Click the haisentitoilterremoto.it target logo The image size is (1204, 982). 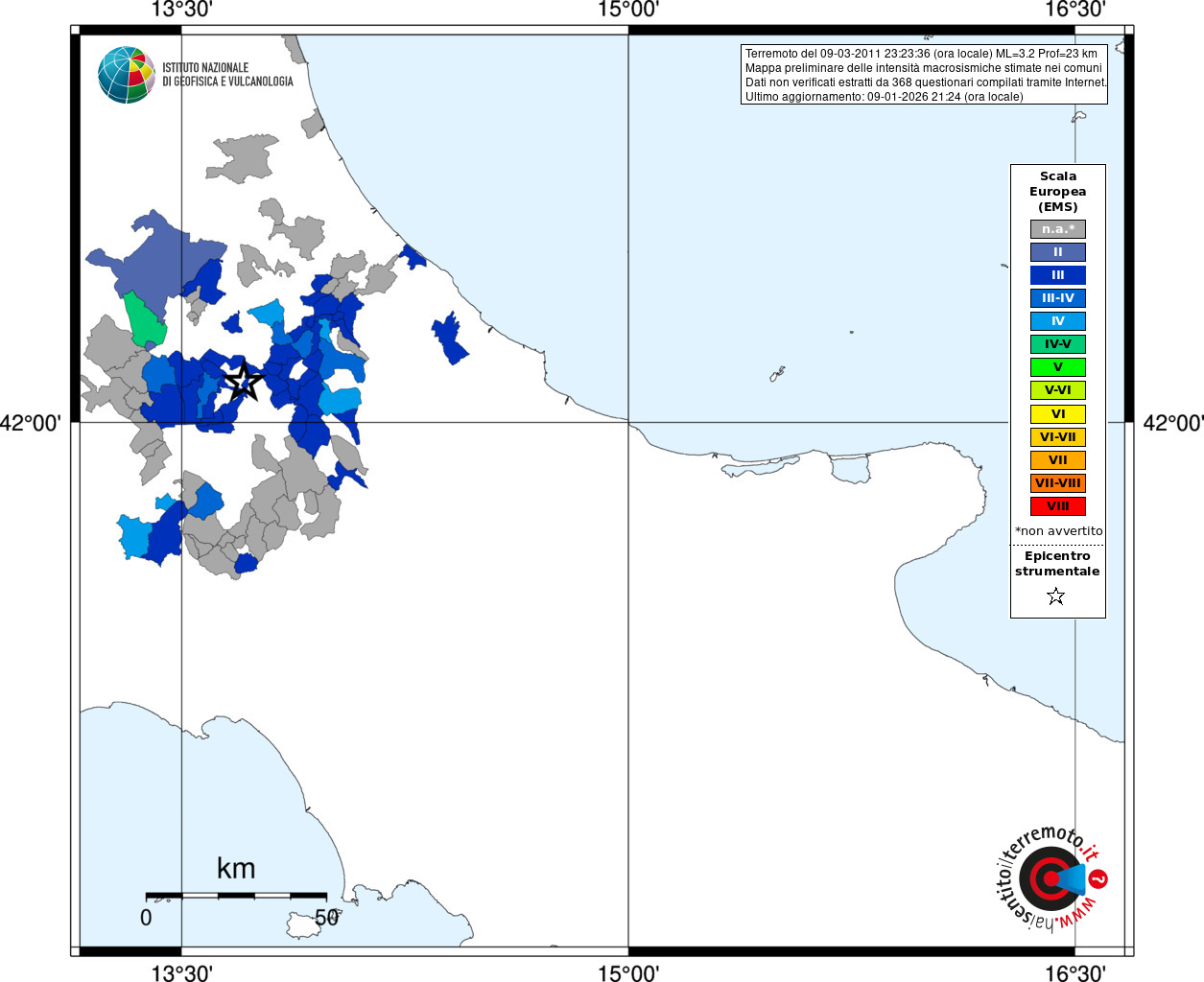pyautogui.click(x=1051, y=878)
